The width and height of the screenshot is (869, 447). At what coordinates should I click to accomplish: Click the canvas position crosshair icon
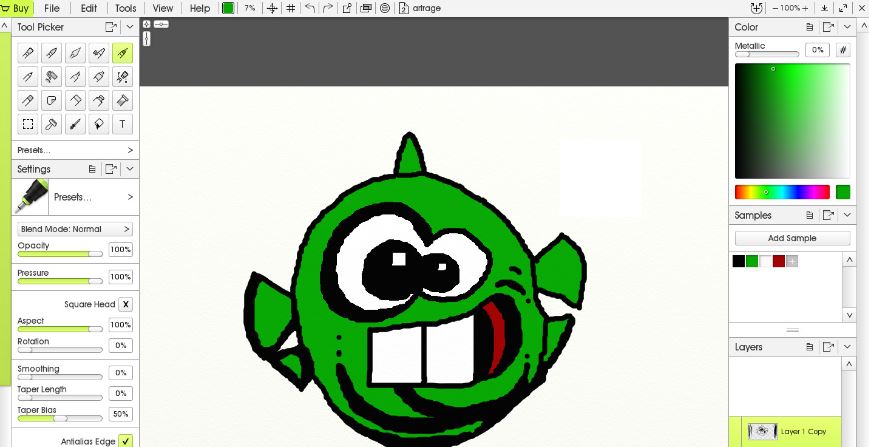(x=272, y=8)
